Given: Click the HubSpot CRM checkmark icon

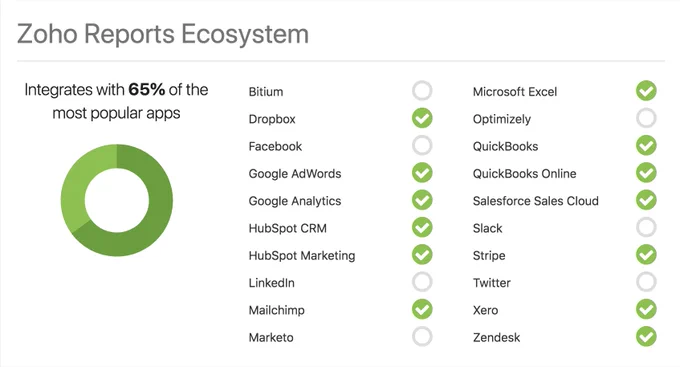Looking at the screenshot, I should 422,228.
